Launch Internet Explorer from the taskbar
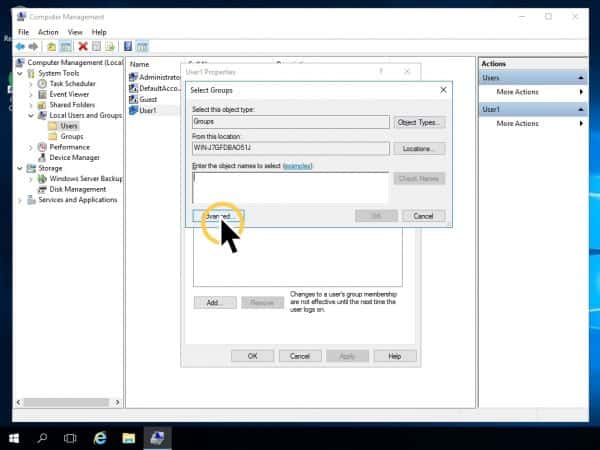 [x=100, y=437]
